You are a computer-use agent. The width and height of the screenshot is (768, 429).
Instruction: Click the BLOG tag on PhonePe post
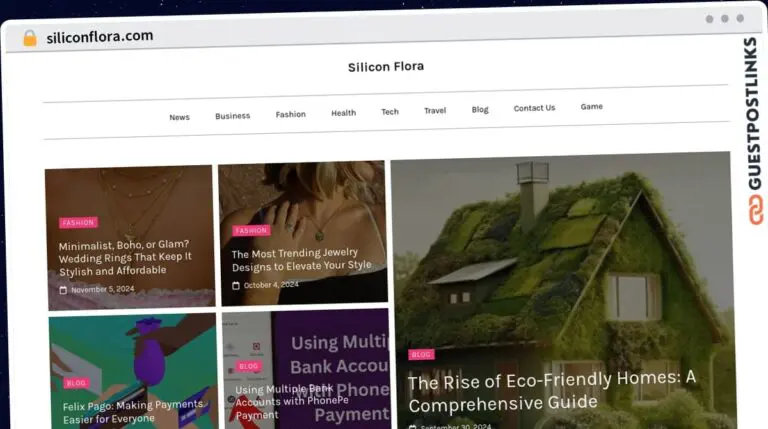pos(248,366)
